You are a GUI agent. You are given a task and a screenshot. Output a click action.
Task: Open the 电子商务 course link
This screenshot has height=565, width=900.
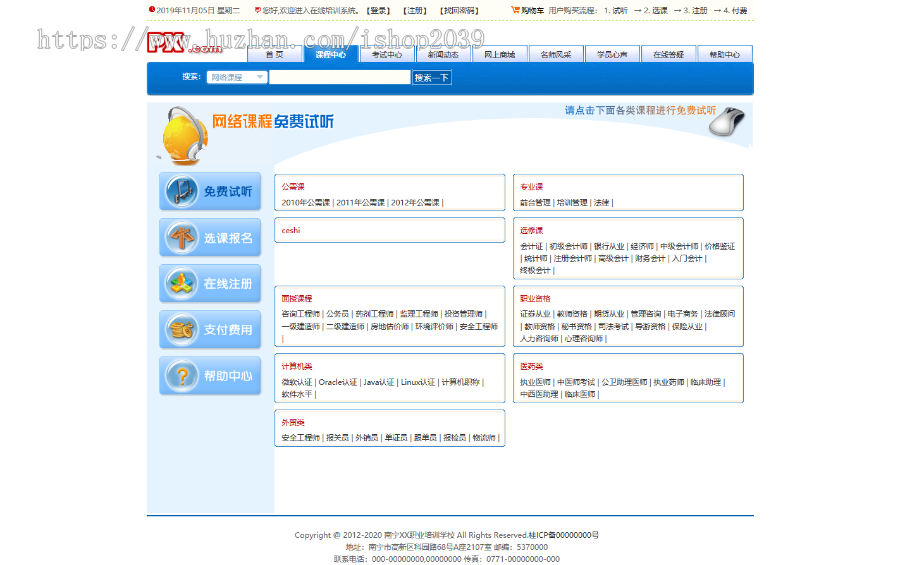click(x=682, y=314)
